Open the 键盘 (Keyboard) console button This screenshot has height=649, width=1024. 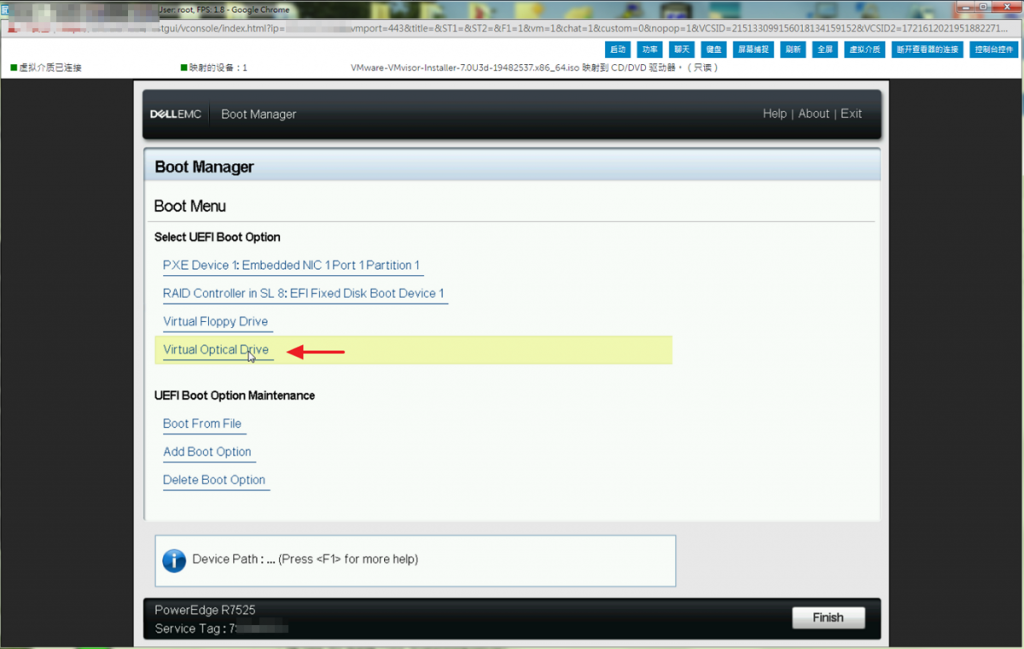coord(714,50)
